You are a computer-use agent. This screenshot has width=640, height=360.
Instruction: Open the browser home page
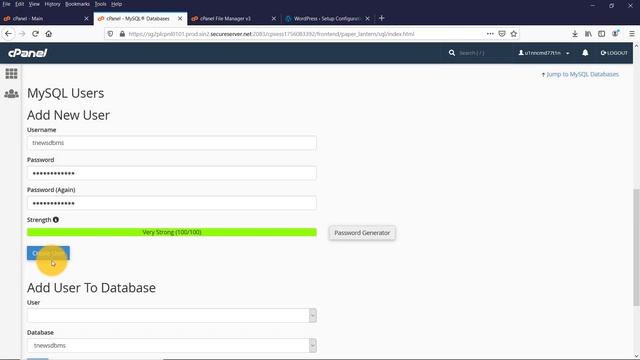49,34
